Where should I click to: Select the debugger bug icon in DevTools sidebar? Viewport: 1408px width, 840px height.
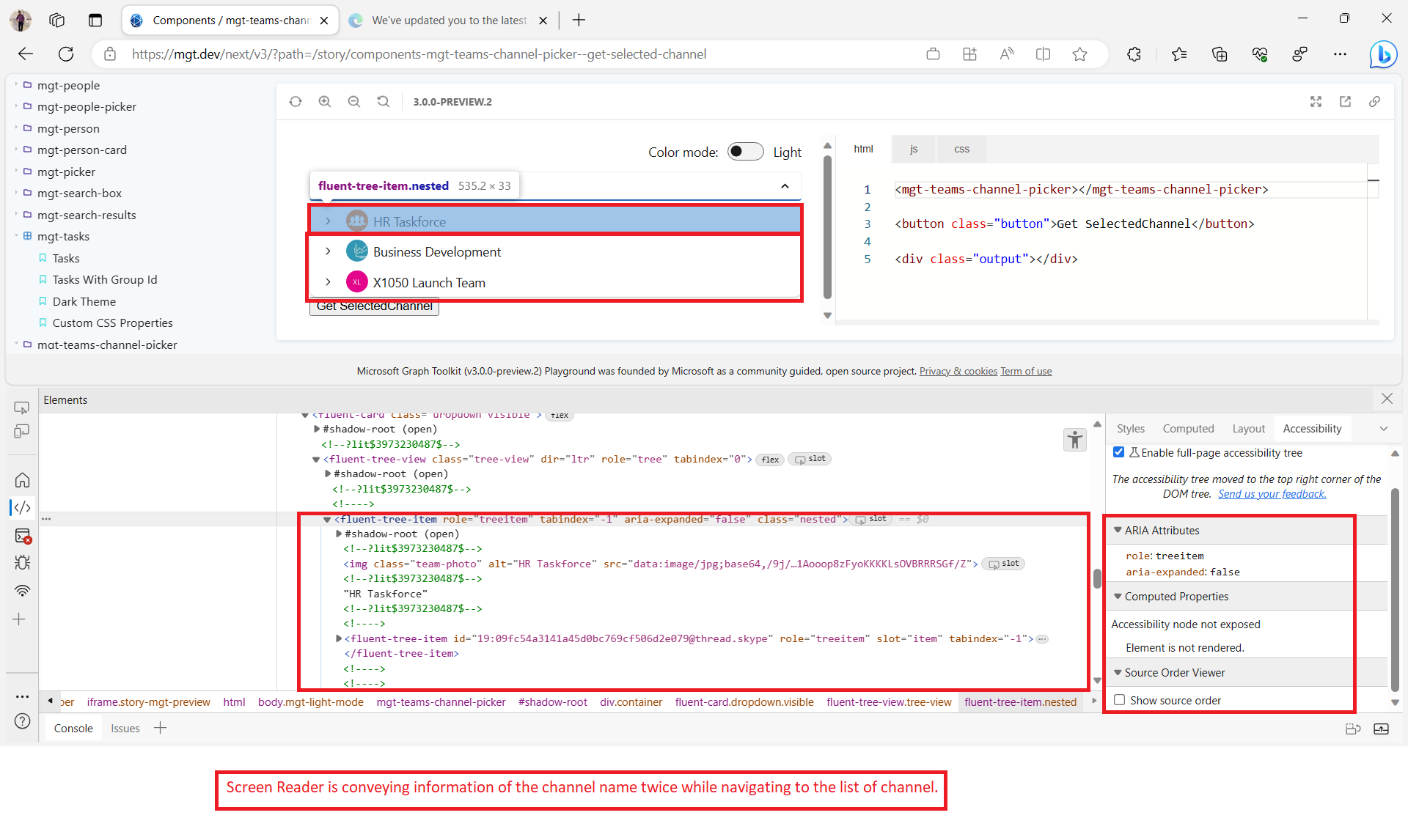pos(22,563)
